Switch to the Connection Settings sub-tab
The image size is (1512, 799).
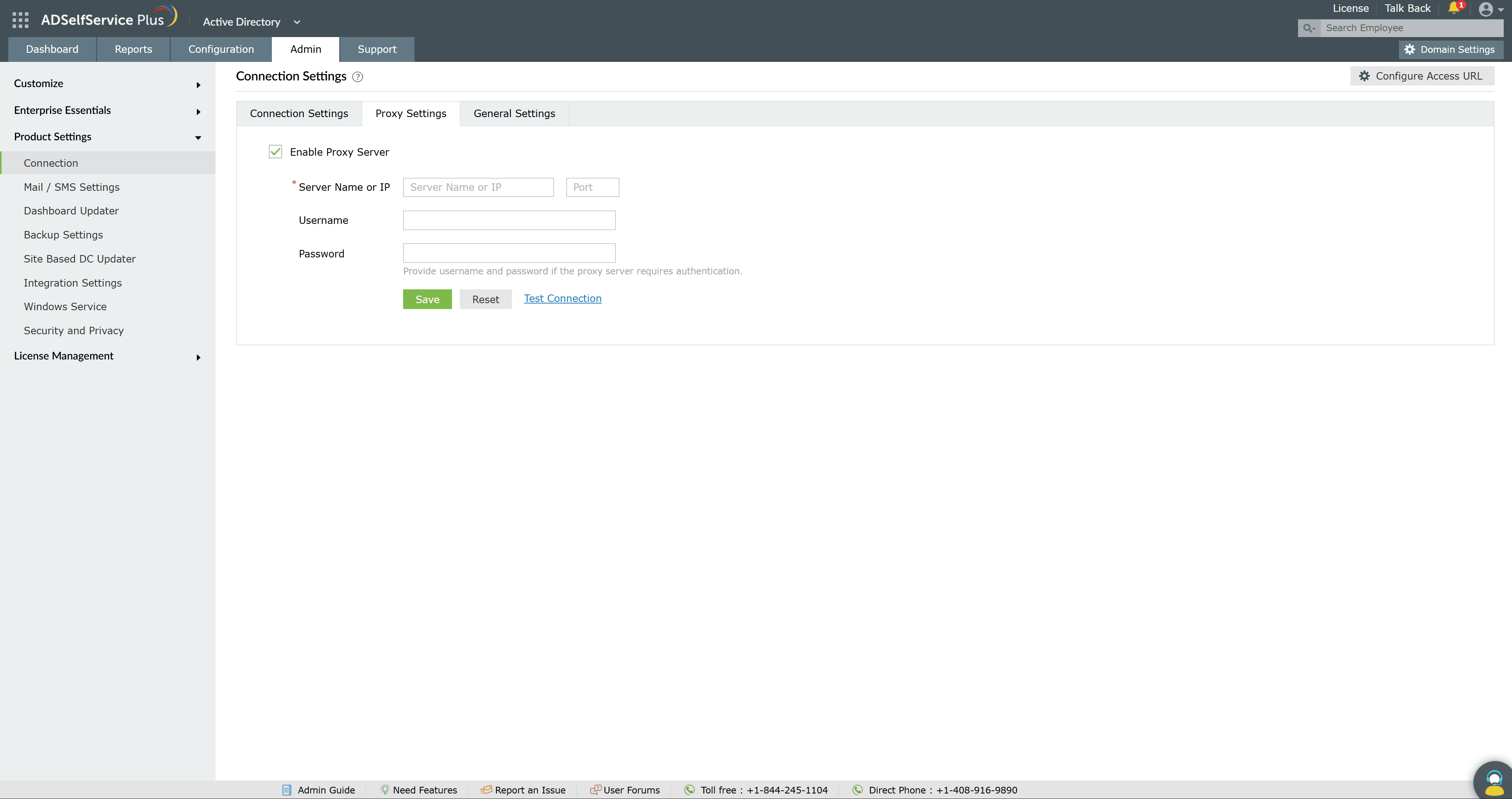pos(299,114)
